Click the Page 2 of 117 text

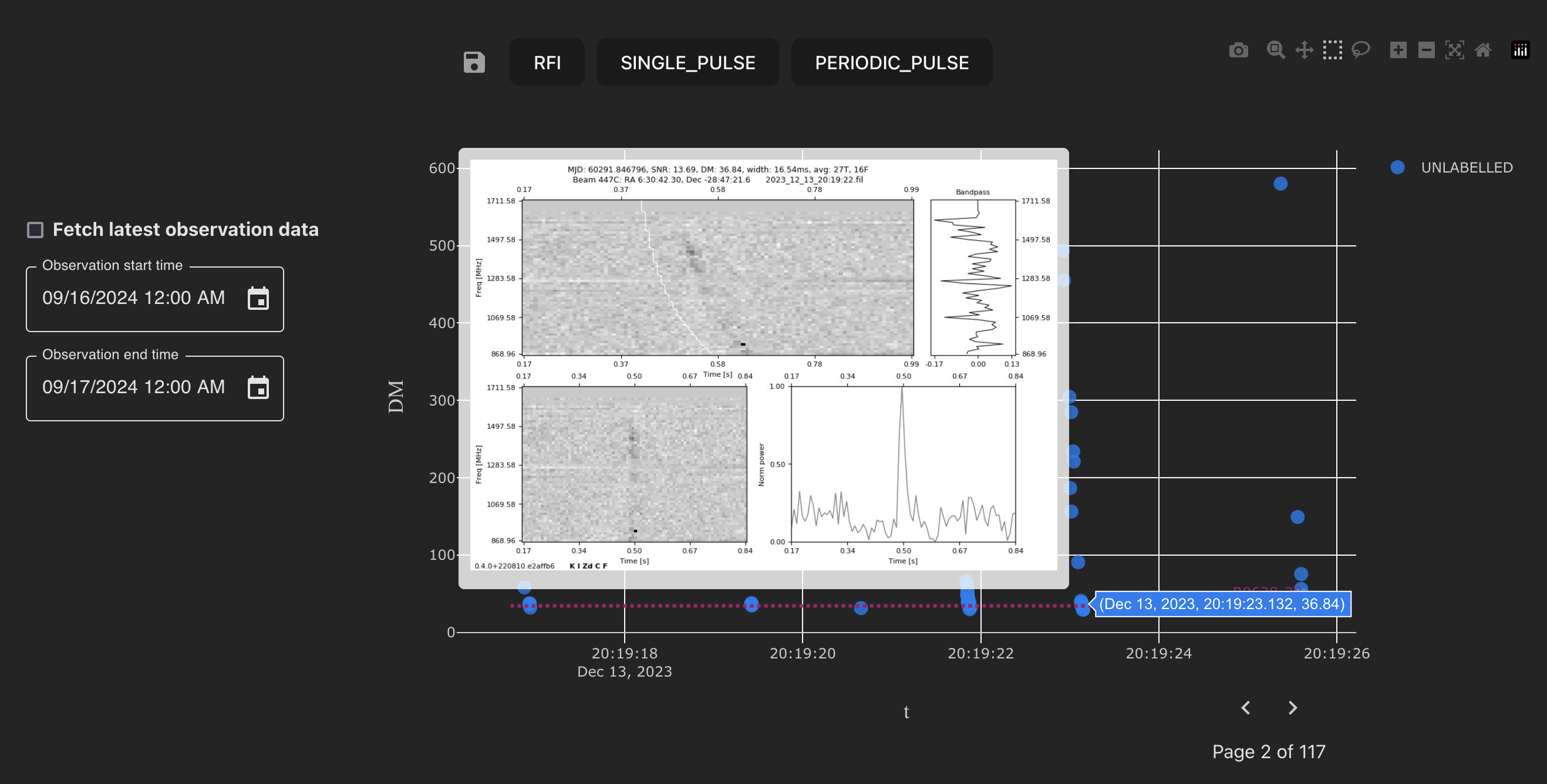point(1268,752)
